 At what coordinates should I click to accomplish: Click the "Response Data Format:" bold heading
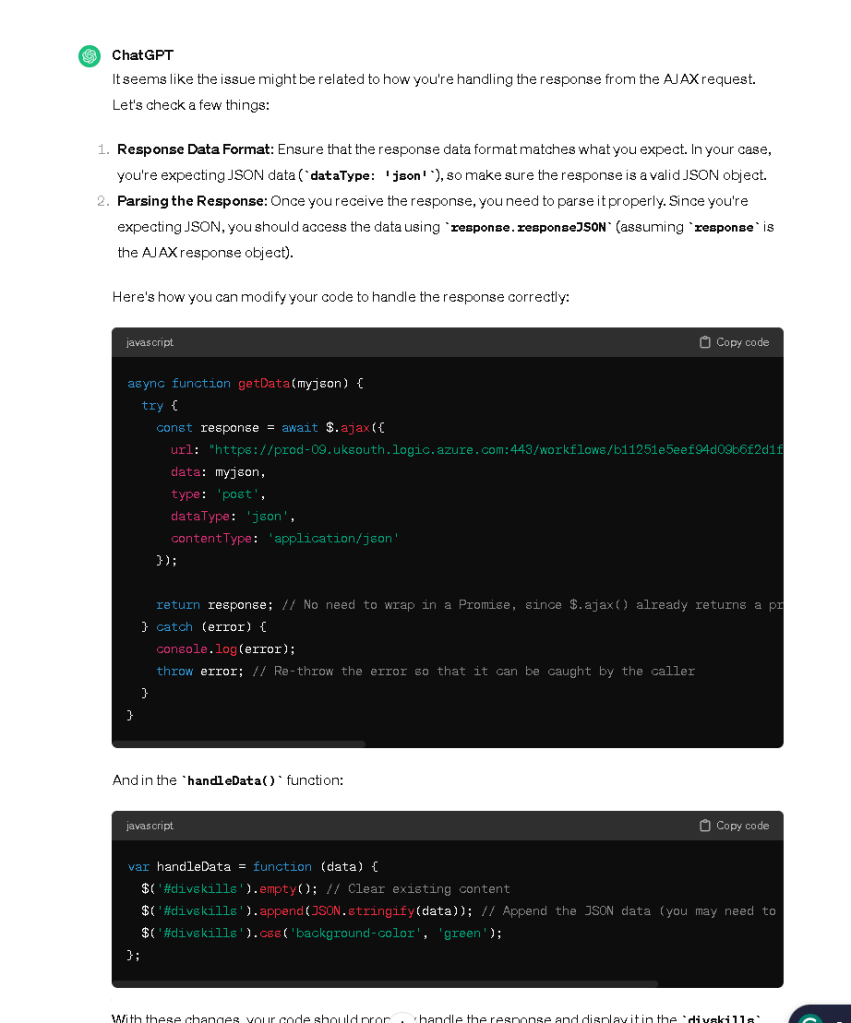tap(195, 149)
